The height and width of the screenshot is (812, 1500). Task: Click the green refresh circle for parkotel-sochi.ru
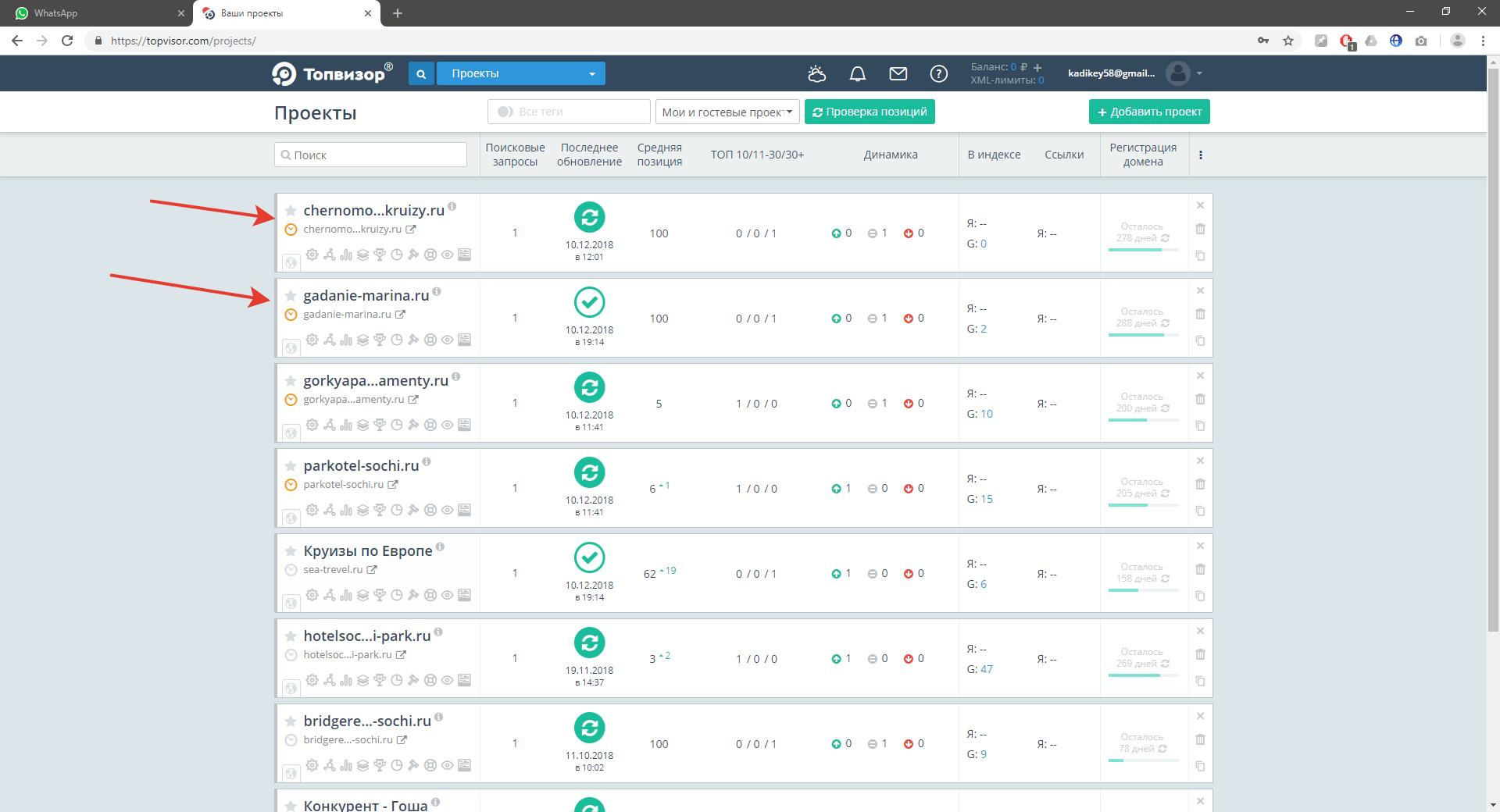coord(589,472)
